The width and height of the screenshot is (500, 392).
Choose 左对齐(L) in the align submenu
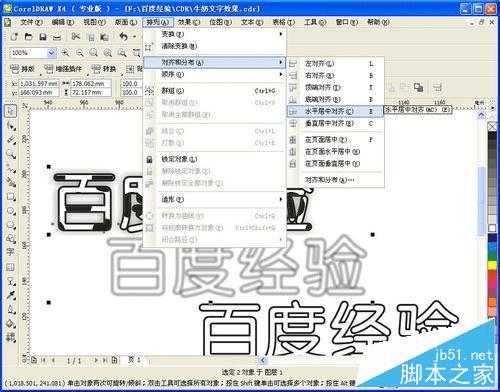(x=335, y=63)
